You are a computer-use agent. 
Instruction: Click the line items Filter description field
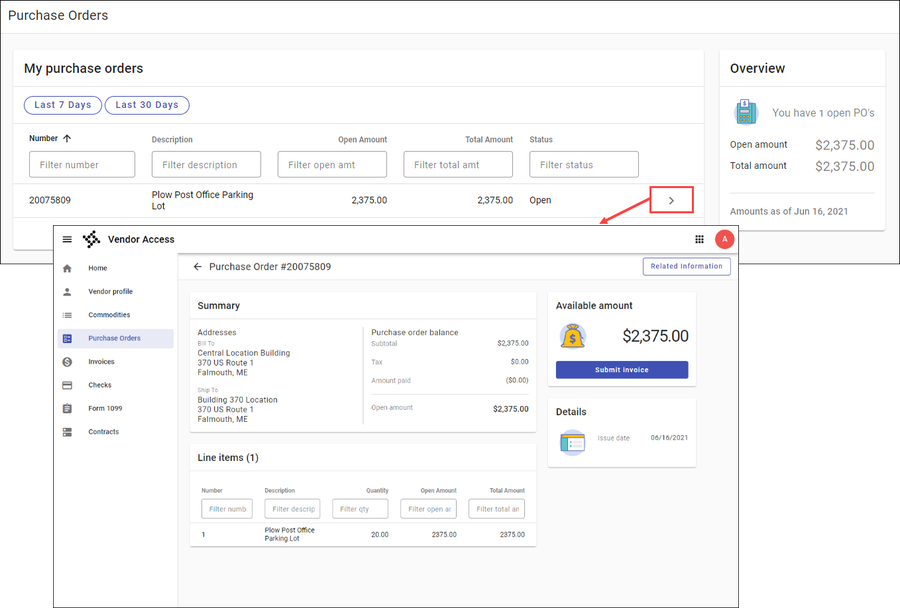[x=292, y=509]
